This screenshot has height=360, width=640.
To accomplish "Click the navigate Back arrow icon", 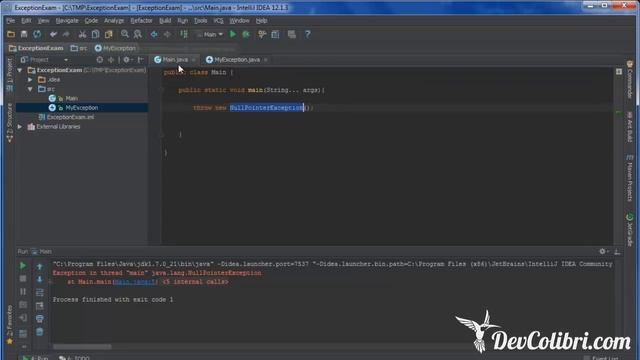I will (154, 34).
